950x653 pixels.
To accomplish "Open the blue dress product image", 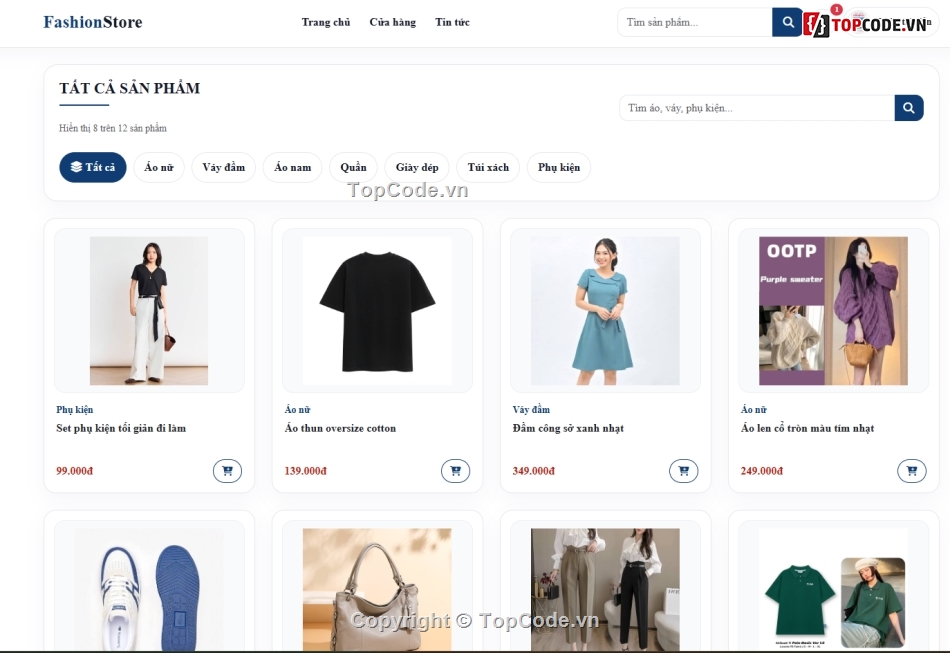I will (x=605, y=311).
